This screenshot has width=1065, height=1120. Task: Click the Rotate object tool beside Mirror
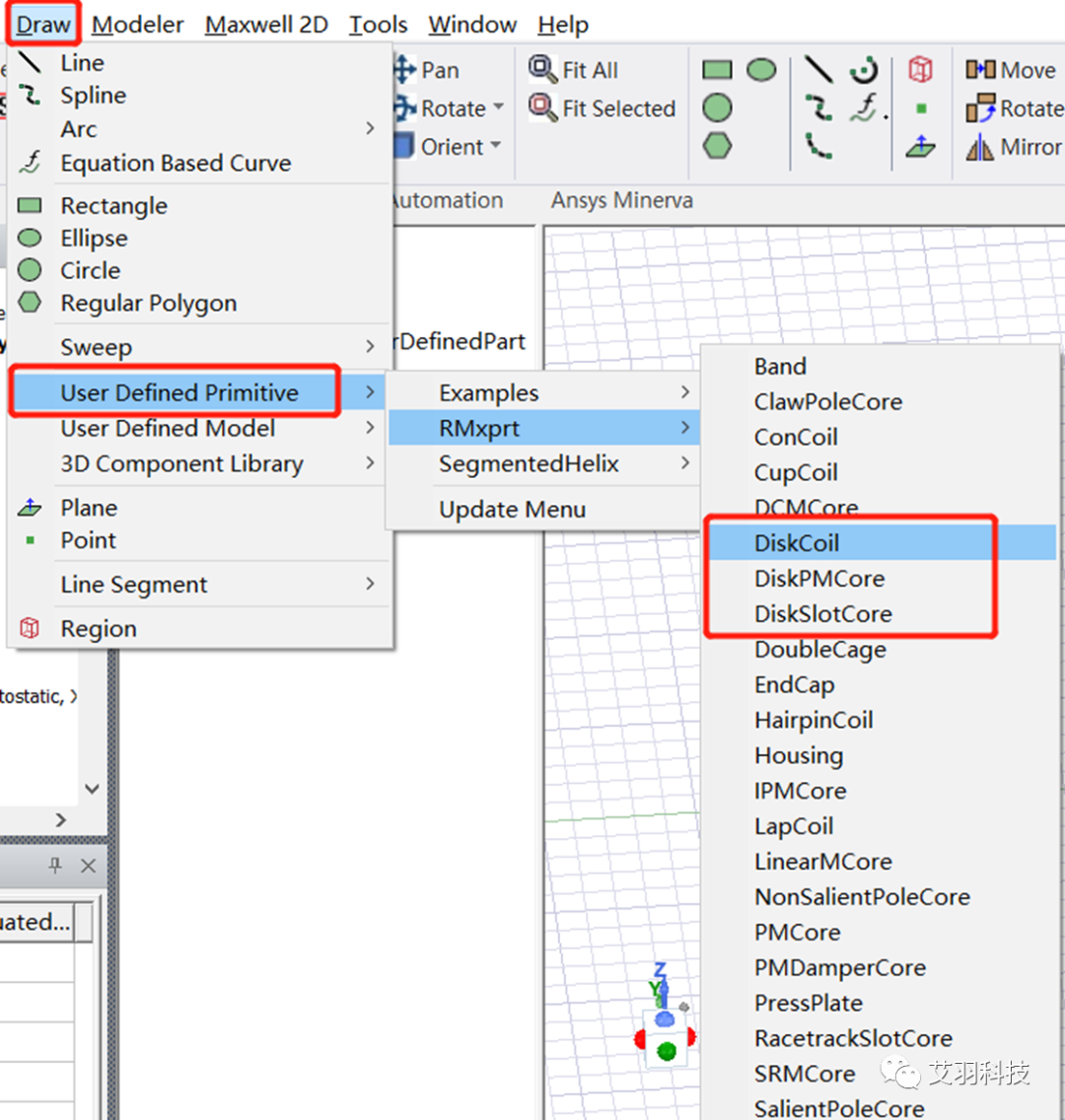(x=1015, y=108)
